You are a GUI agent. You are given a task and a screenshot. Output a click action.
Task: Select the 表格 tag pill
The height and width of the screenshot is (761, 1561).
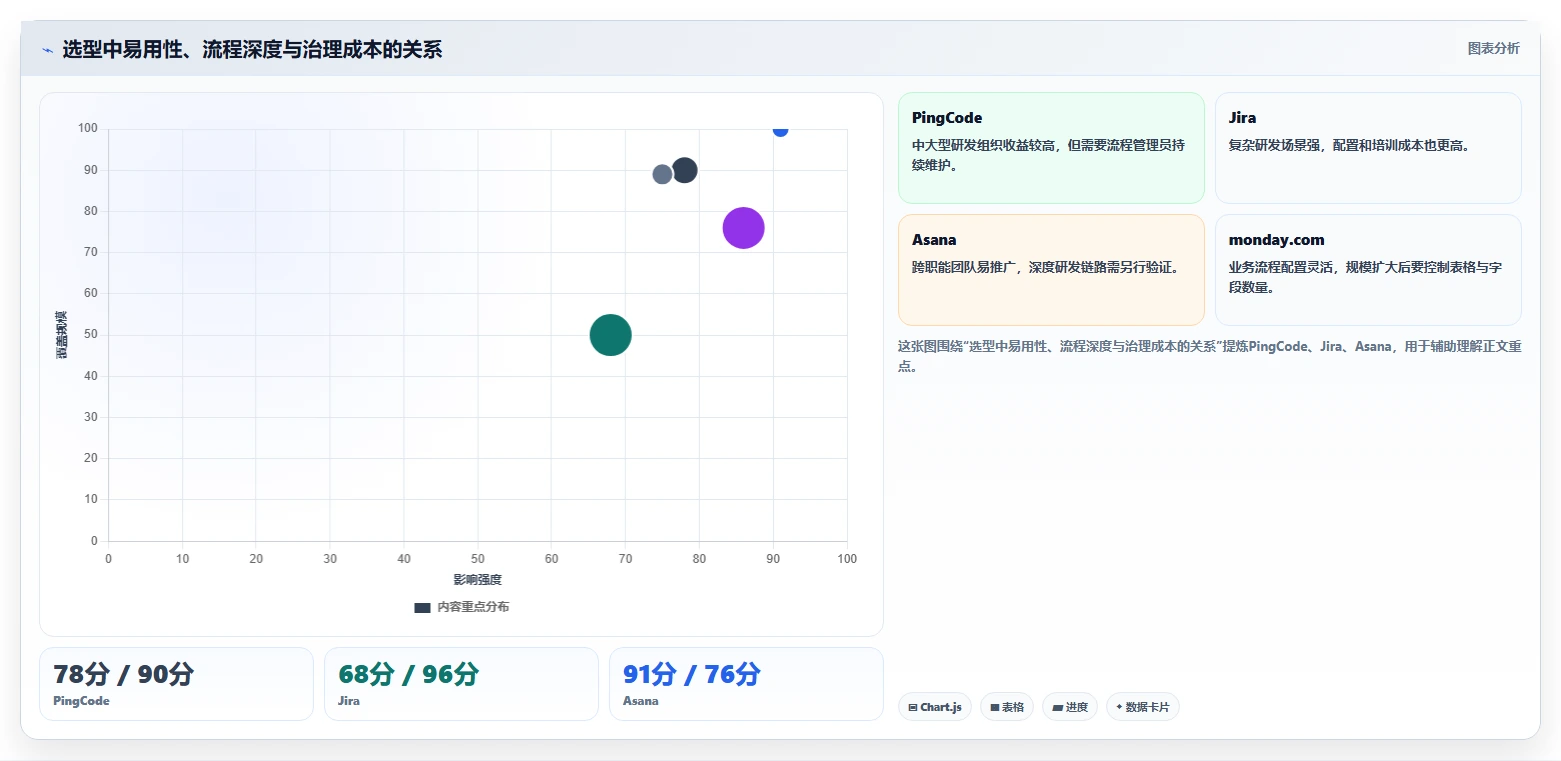point(1007,707)
